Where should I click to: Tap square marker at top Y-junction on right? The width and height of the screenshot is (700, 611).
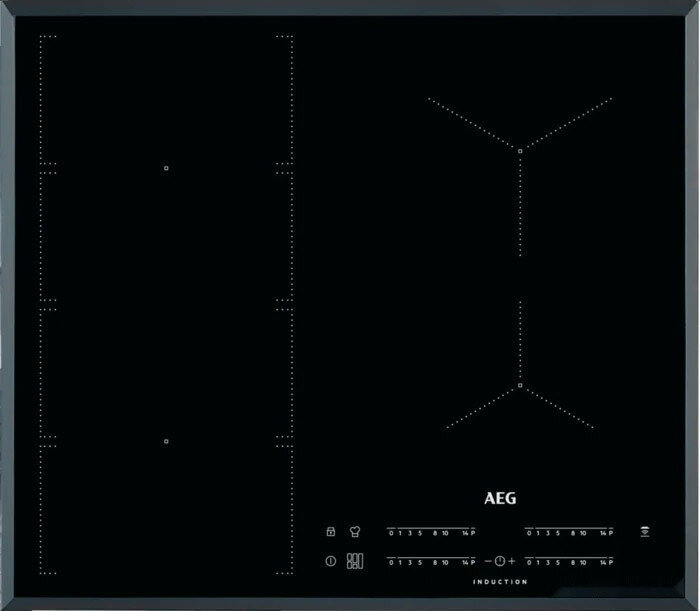pyautogui.click(x=520, y=151)
